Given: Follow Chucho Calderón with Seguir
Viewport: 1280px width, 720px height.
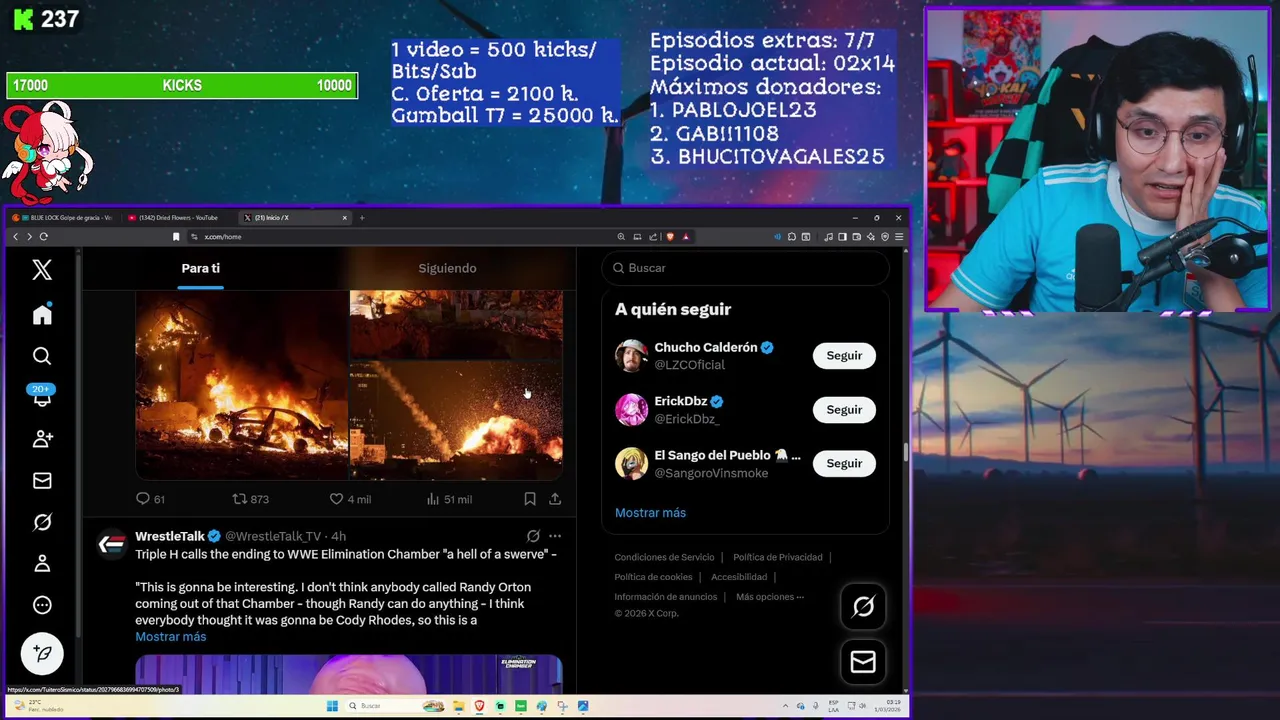Looking at the screenshot, I should click(x=844, y=356).
